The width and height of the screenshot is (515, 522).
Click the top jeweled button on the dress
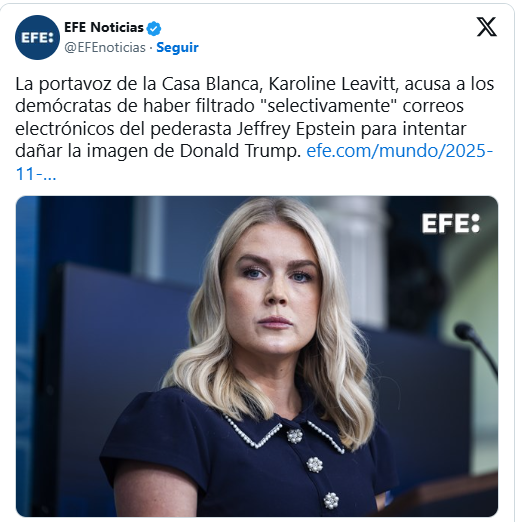295,436
